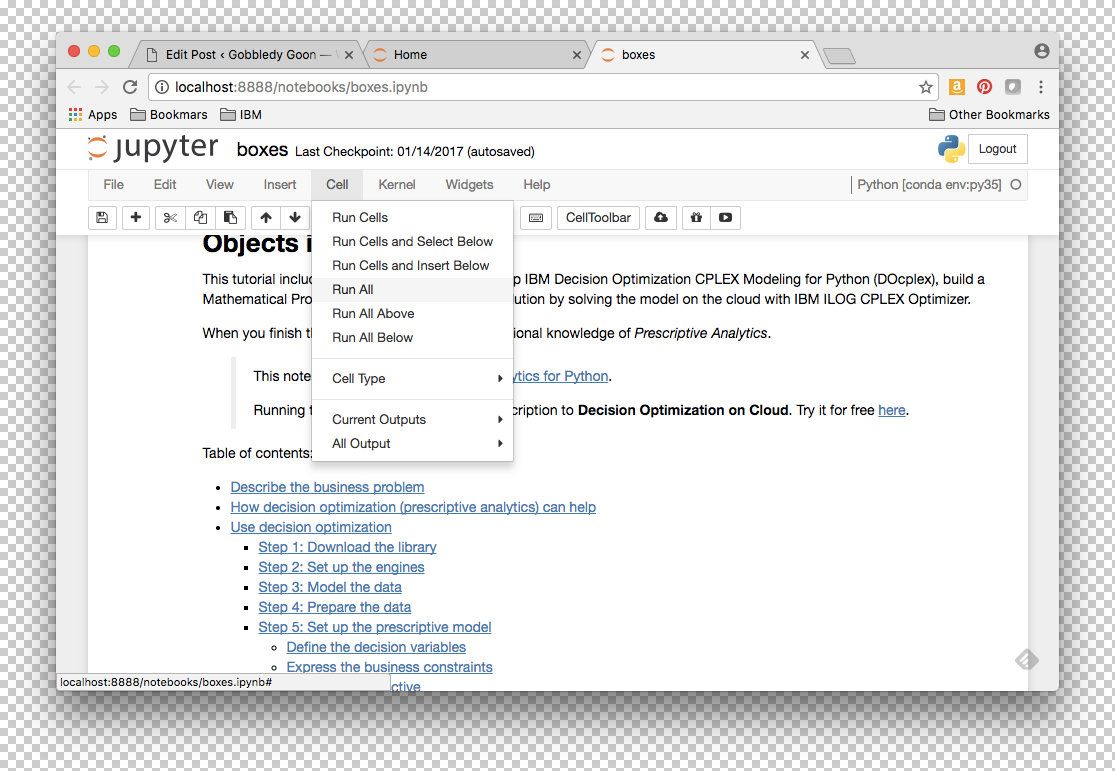
Task: Open the CellToolbar button
Action: coord(598,218)
